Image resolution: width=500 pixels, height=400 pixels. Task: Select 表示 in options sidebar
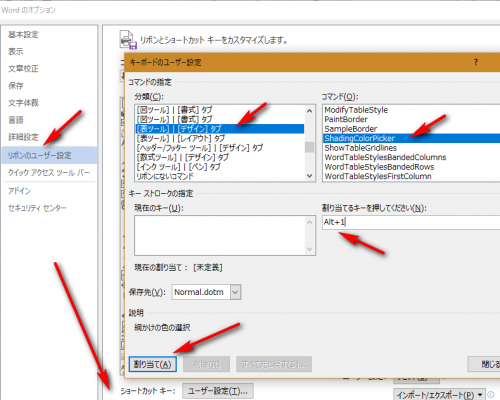[16, 51]
